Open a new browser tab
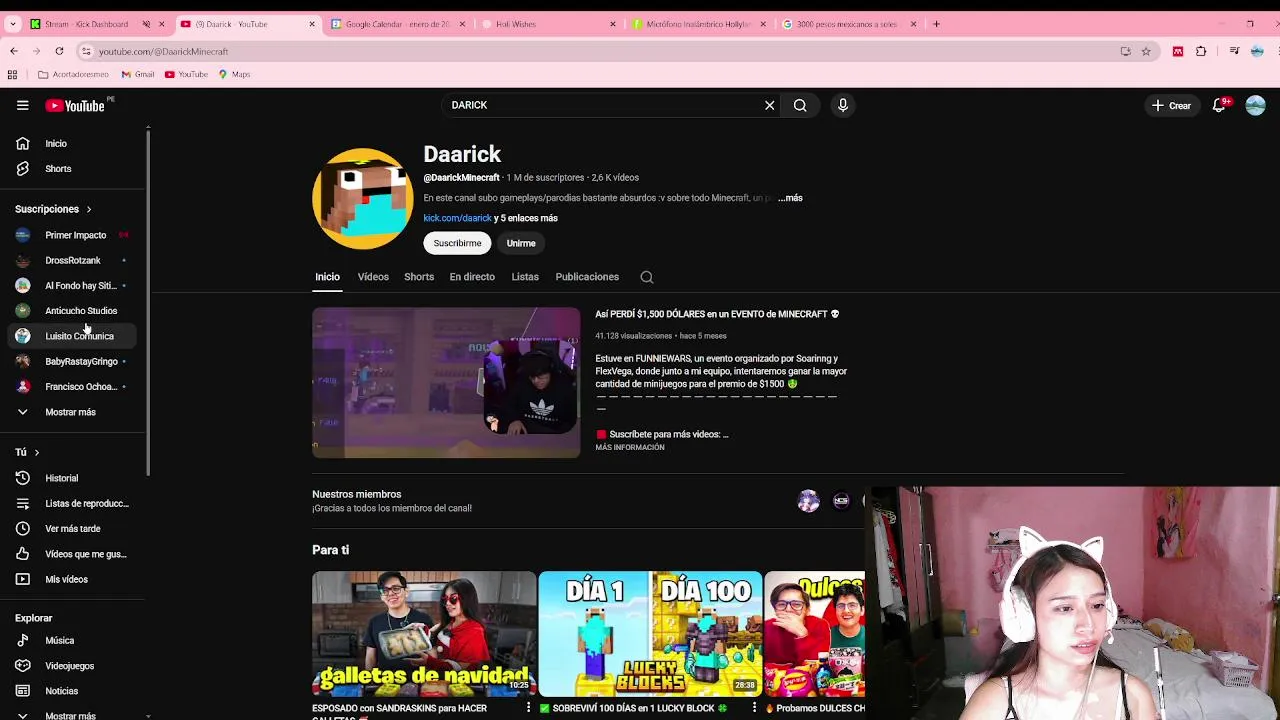 (936, 24)
